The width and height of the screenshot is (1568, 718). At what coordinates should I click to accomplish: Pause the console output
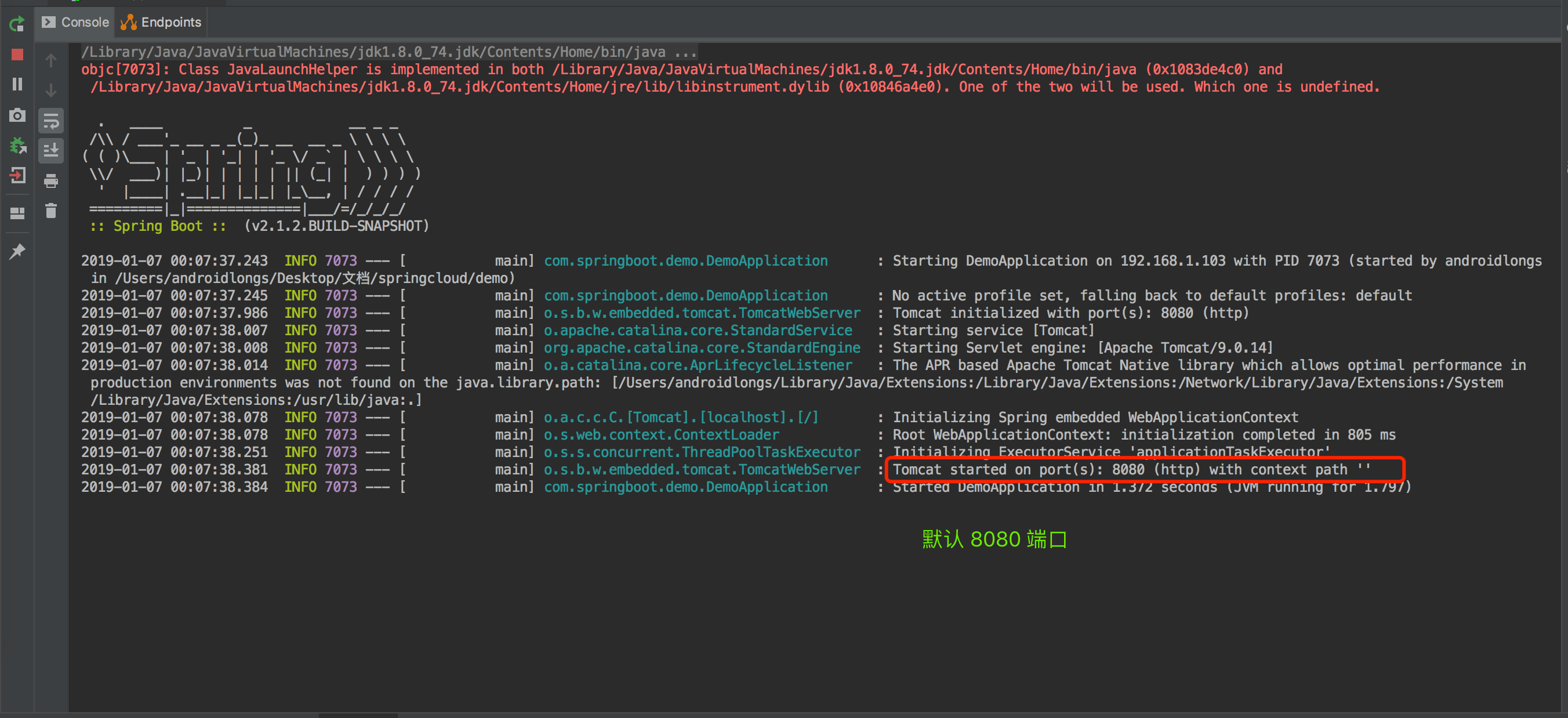(17, 85)
